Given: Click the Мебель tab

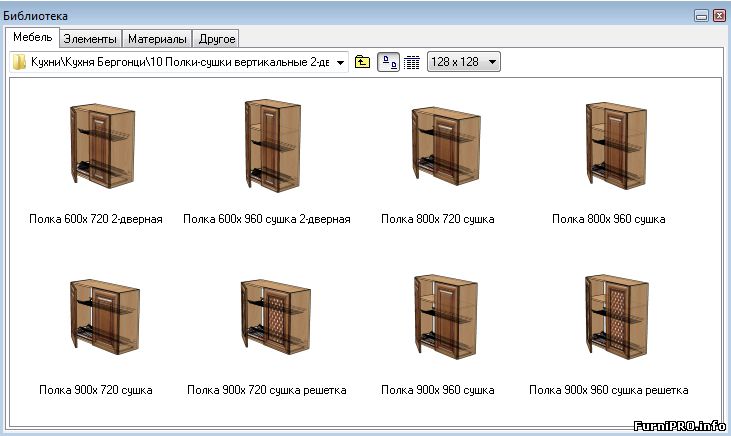Looking at the screenshot, I should click(32, 38).
